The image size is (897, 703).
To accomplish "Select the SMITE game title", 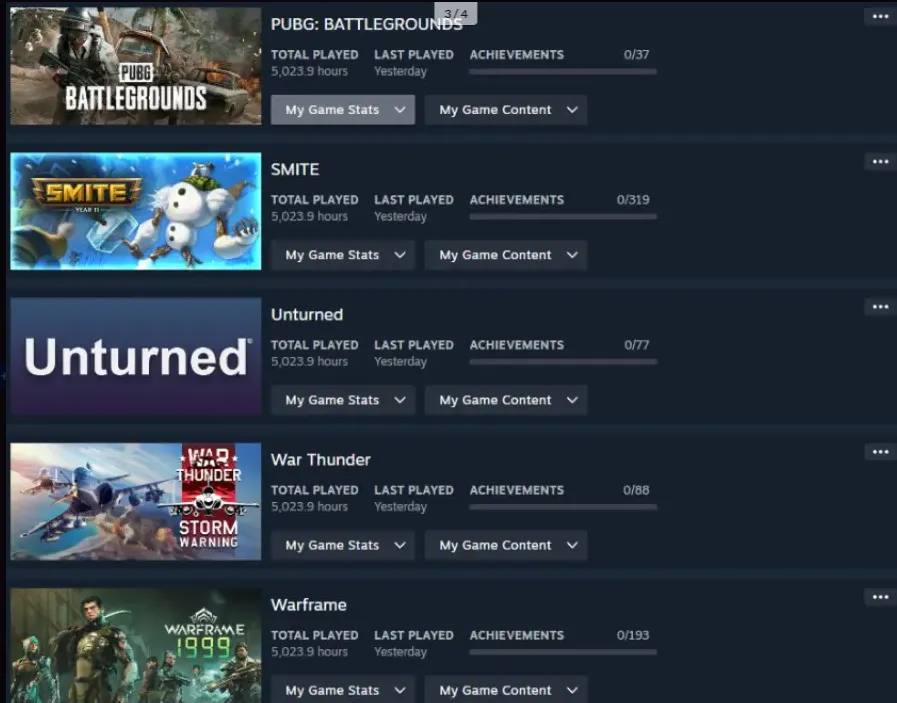I will click(294, 169).
